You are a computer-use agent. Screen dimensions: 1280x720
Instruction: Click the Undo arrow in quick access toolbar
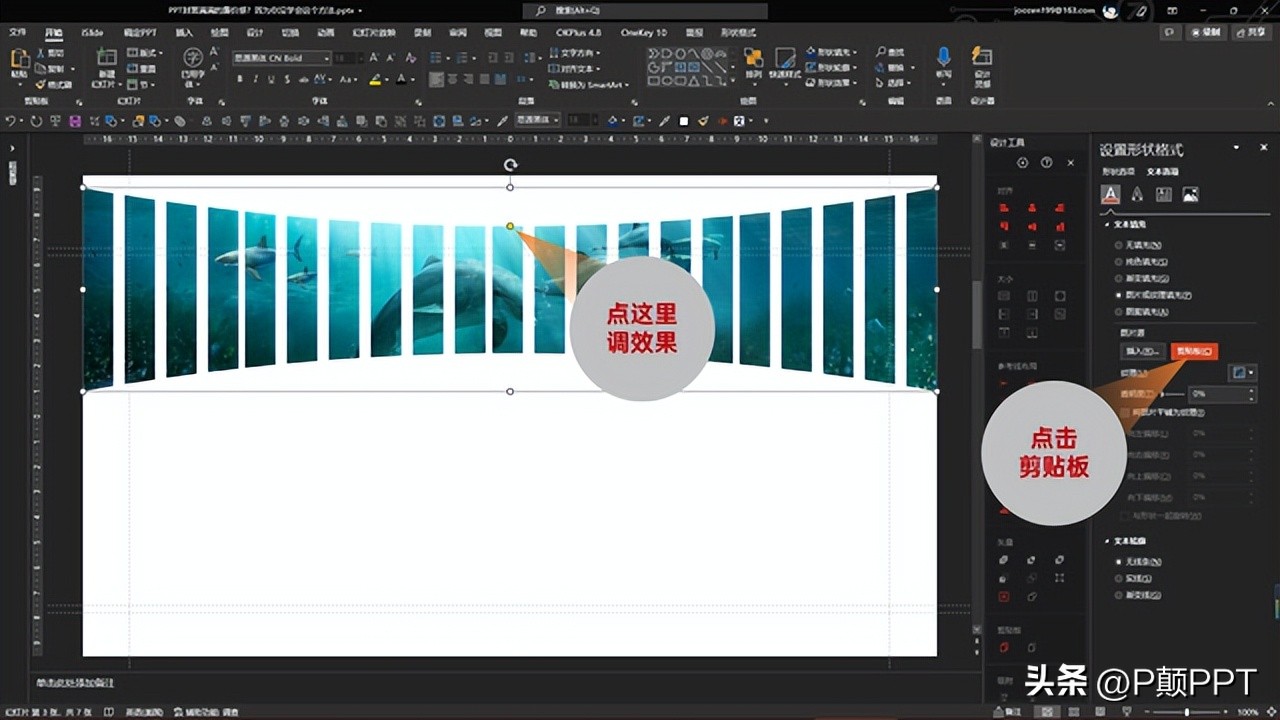(x=12, y=121)
